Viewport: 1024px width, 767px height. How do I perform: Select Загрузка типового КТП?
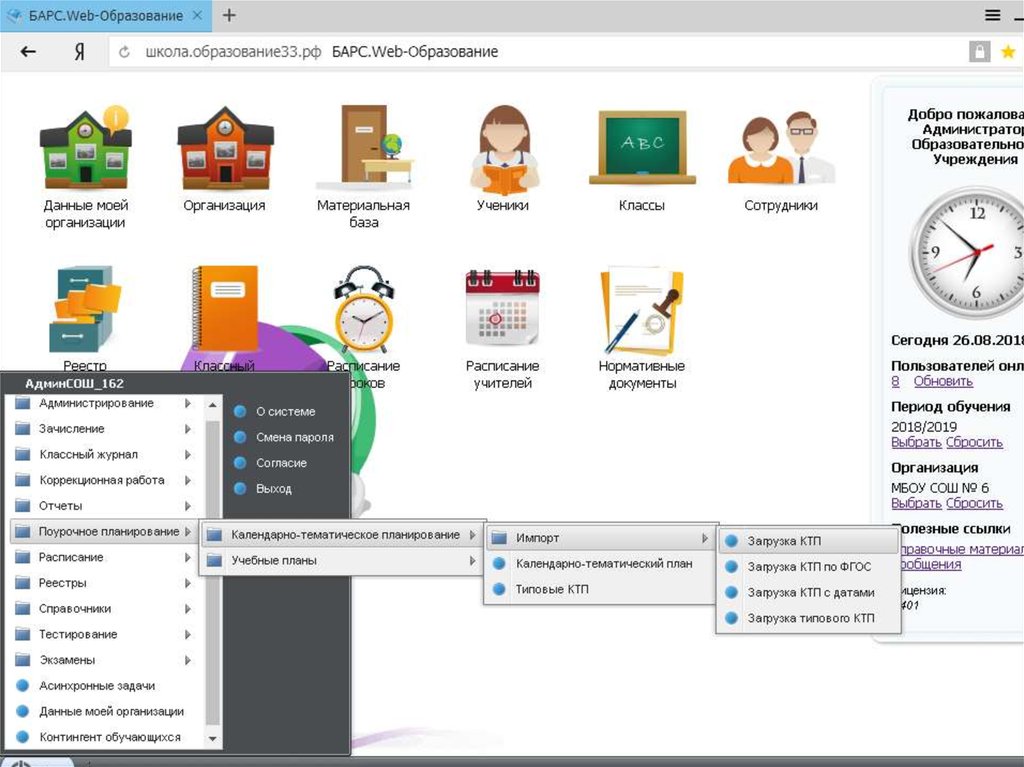coord(810,619)
